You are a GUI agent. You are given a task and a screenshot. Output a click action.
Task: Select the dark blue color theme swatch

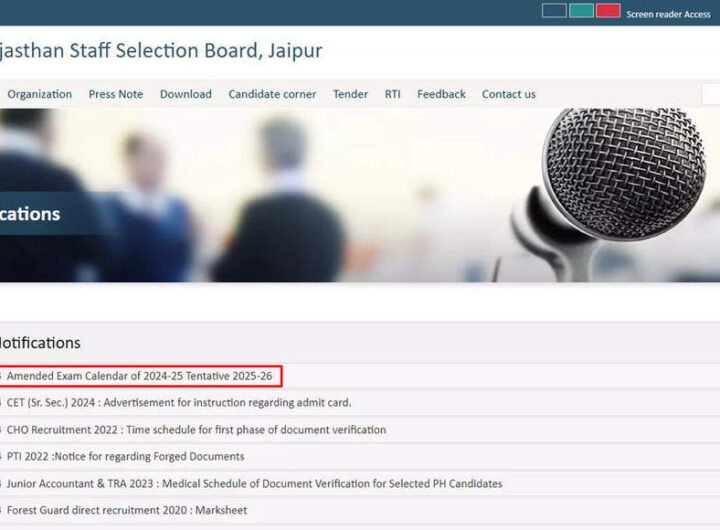tap(554, 11)
